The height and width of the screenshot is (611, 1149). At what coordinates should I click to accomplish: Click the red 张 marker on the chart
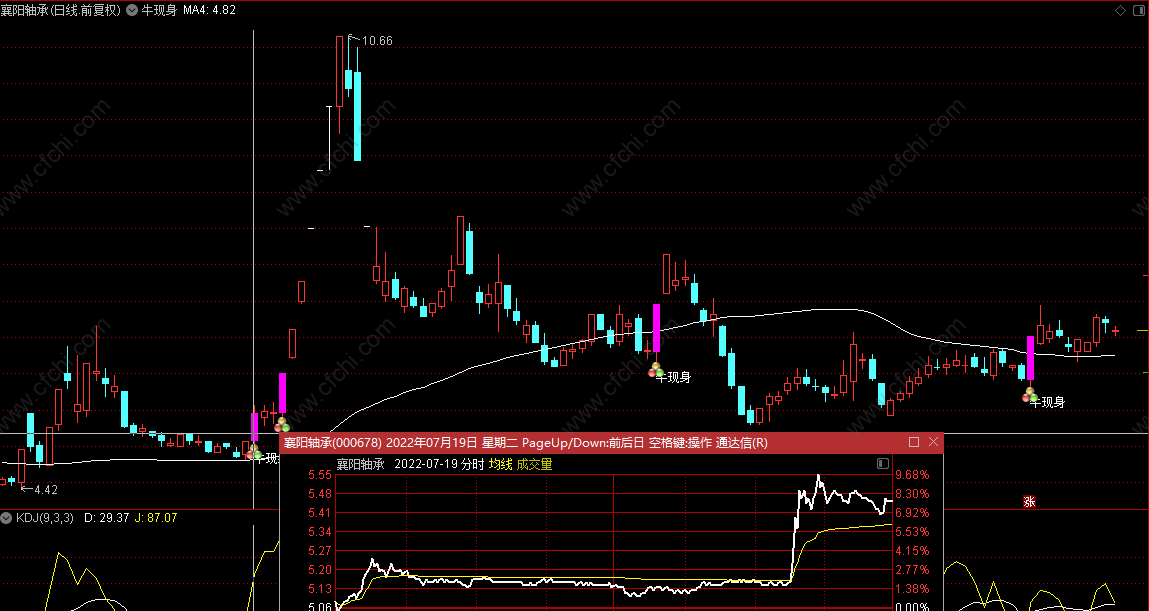coord(1030,502)
